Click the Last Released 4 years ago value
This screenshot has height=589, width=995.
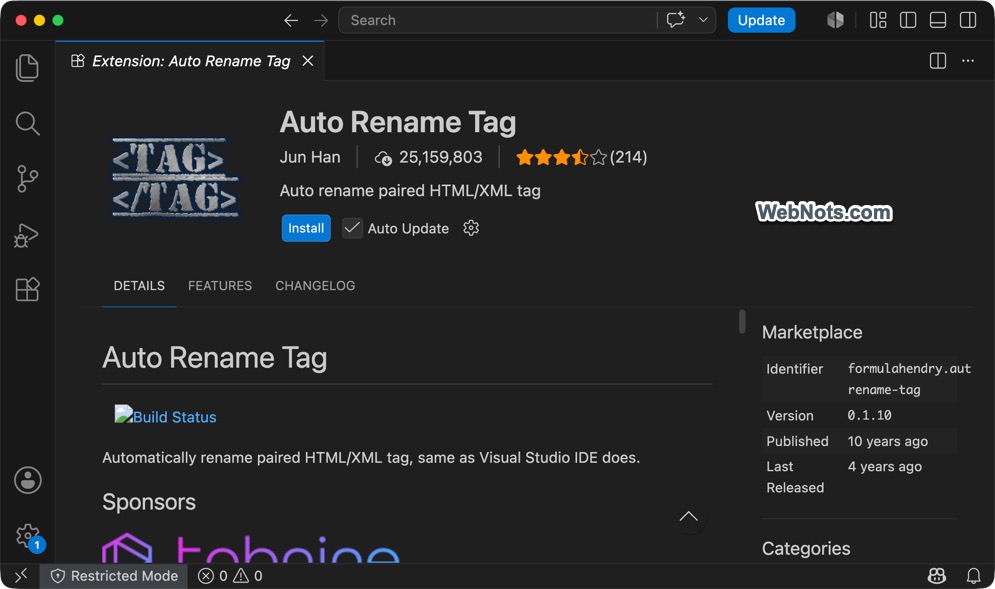[885, 467]
